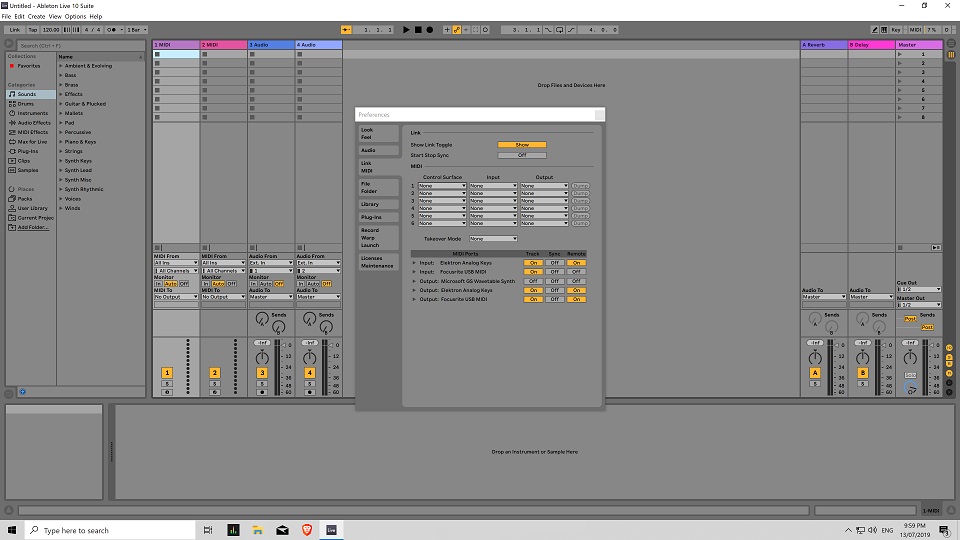Open Library preferences tab

378,204
